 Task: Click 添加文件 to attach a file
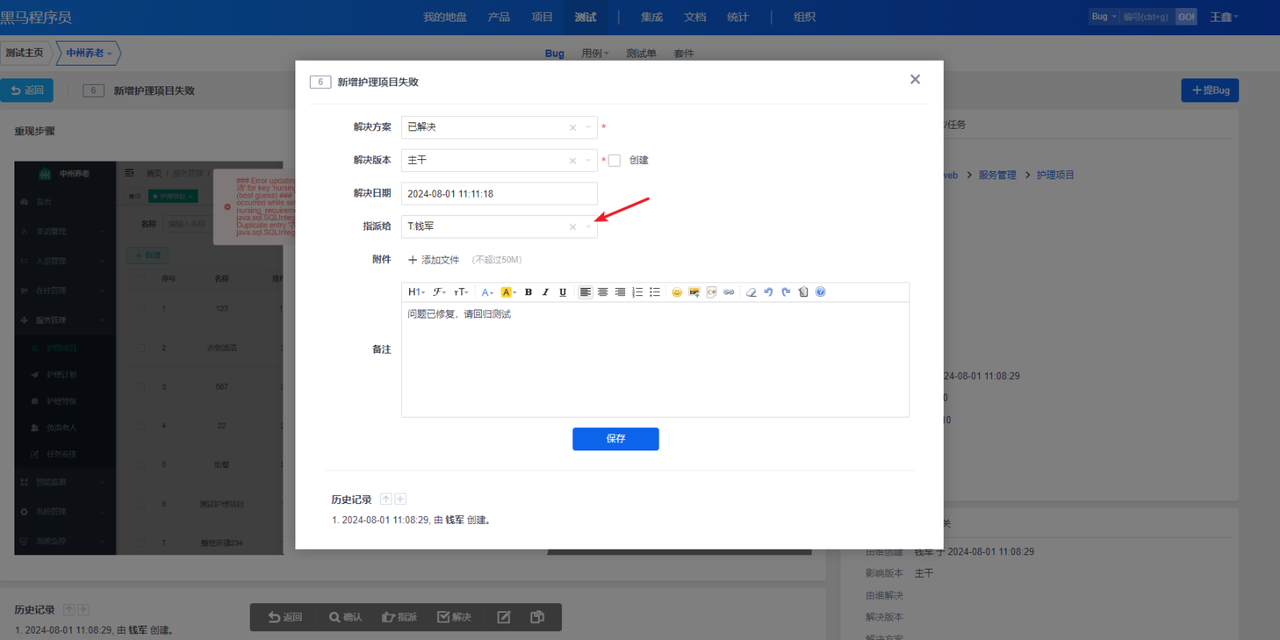[x=433, y=260]
